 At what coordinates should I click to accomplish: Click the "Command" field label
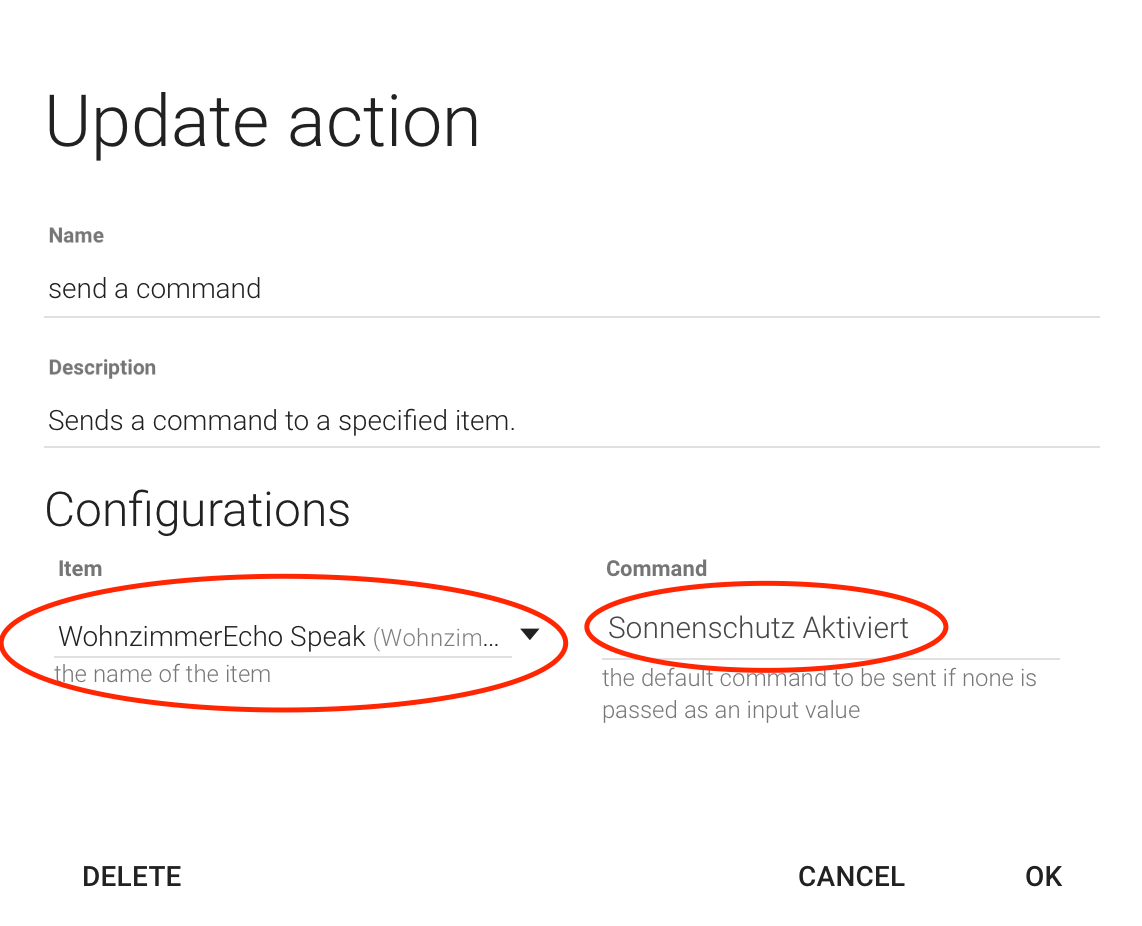(x=656, y=569)
